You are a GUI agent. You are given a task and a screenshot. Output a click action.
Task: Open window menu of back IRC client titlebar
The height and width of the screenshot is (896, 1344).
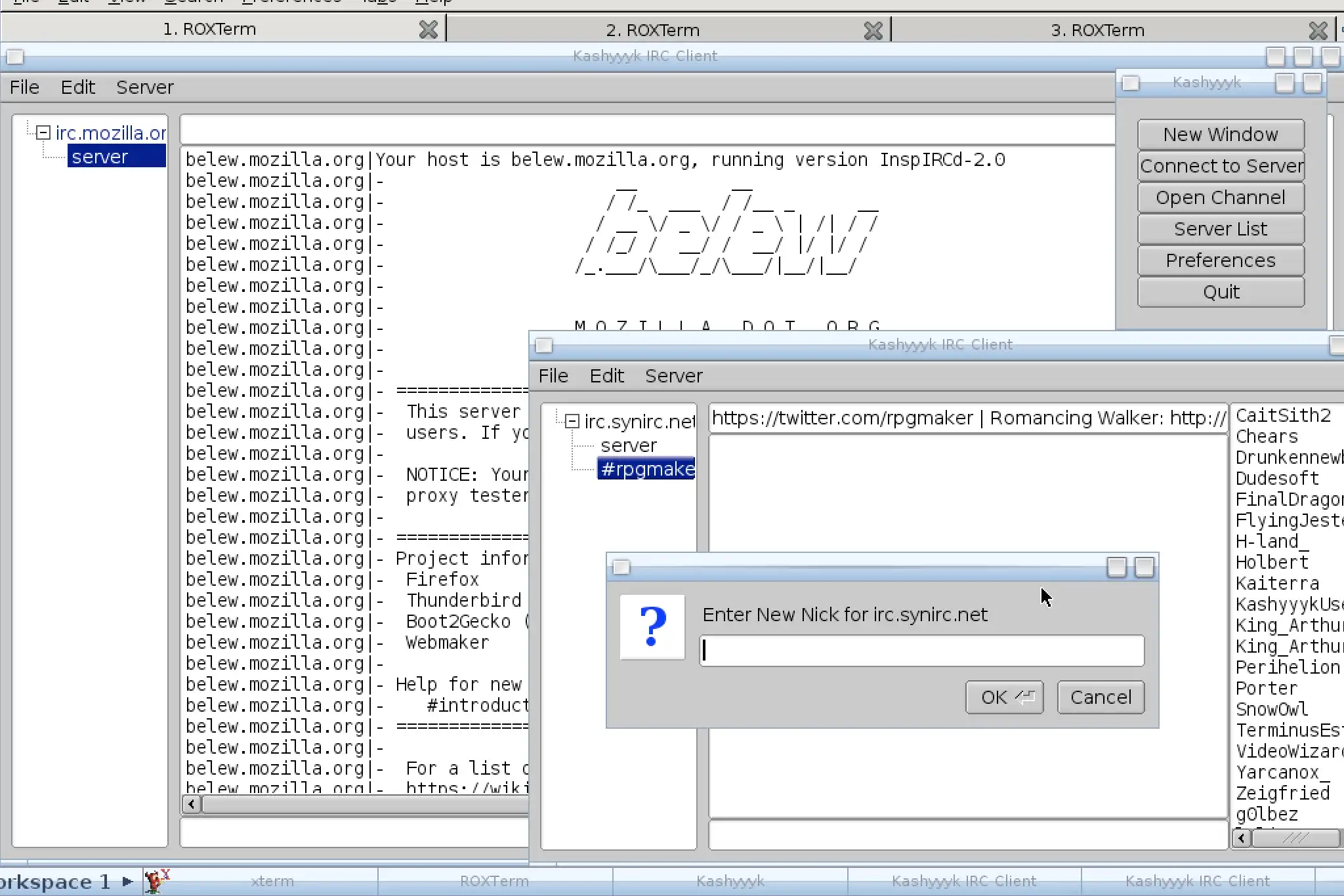15,57
